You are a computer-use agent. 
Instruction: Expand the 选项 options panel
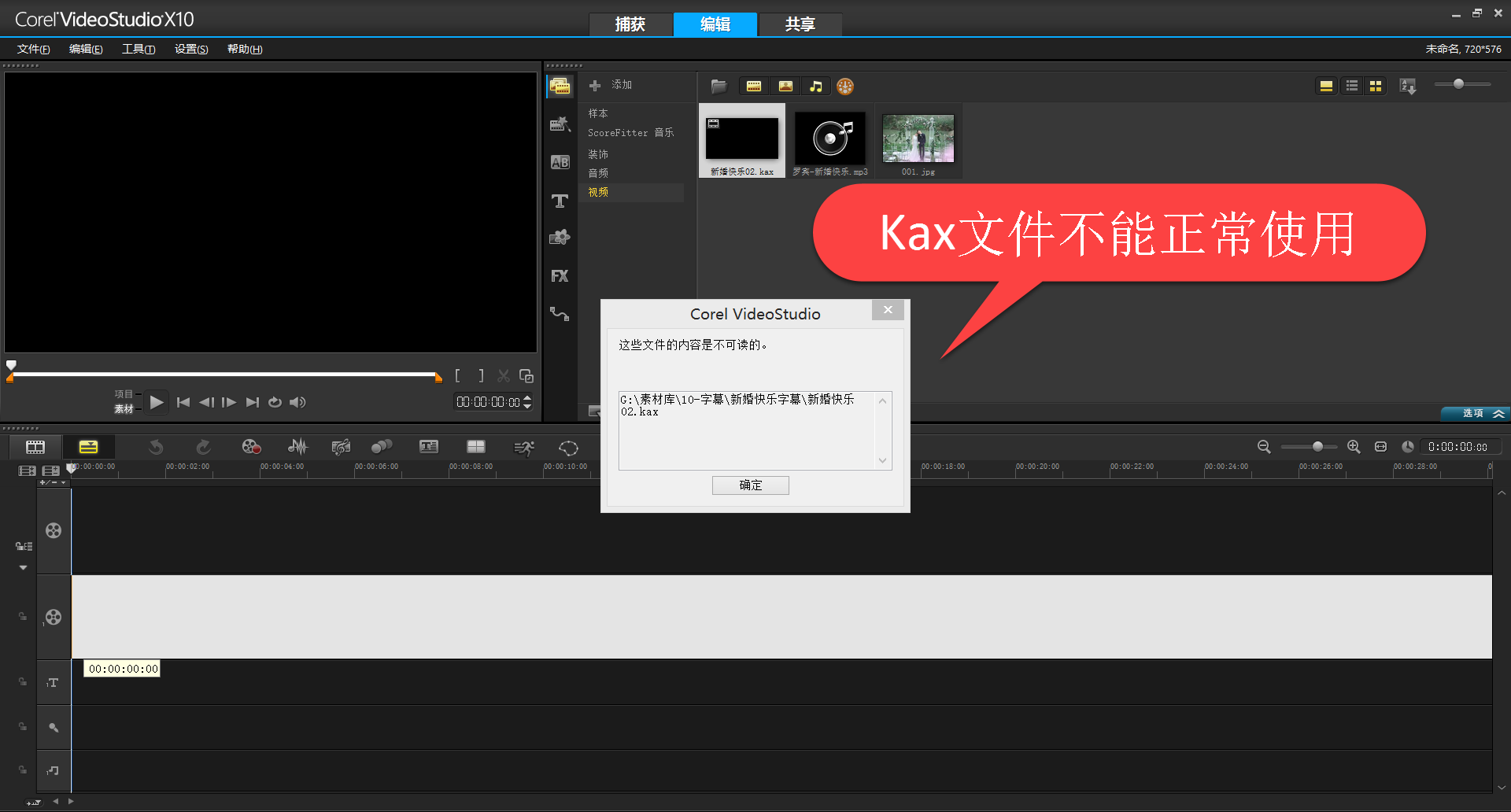tap(1474, 413)
